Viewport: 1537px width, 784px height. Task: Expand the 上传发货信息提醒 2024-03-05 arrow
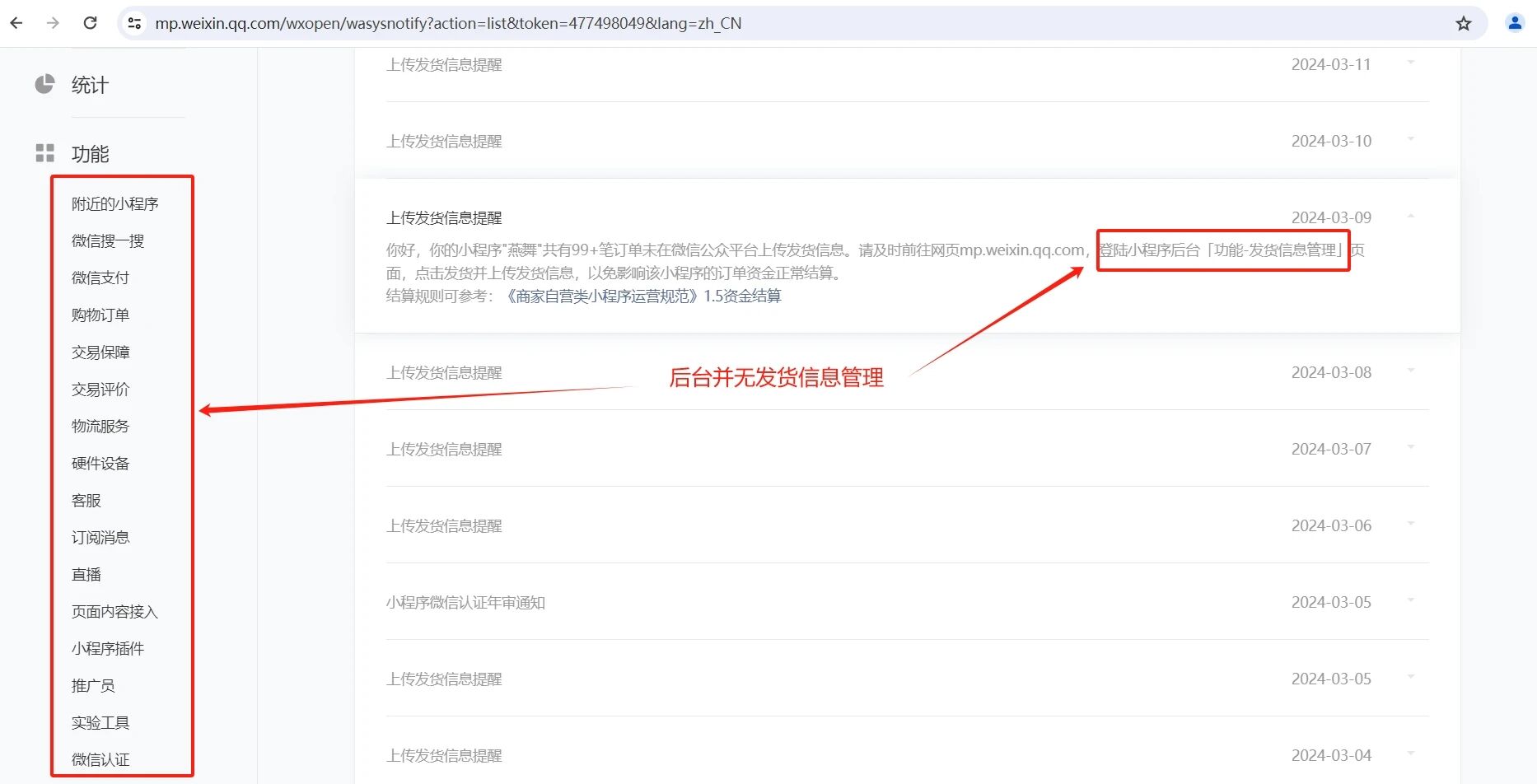coord(1411,677)
